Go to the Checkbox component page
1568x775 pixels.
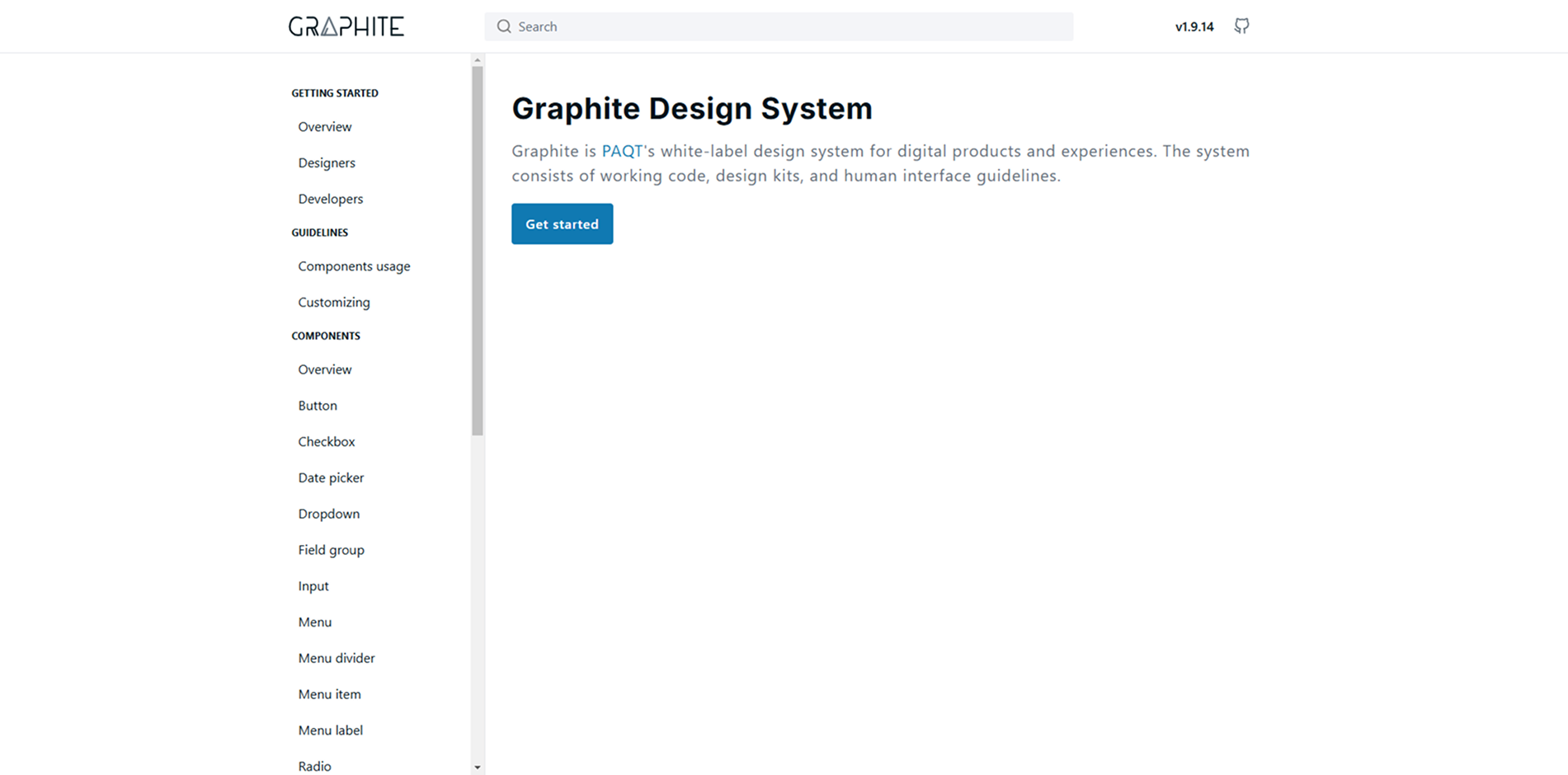(x=327, y=442)
